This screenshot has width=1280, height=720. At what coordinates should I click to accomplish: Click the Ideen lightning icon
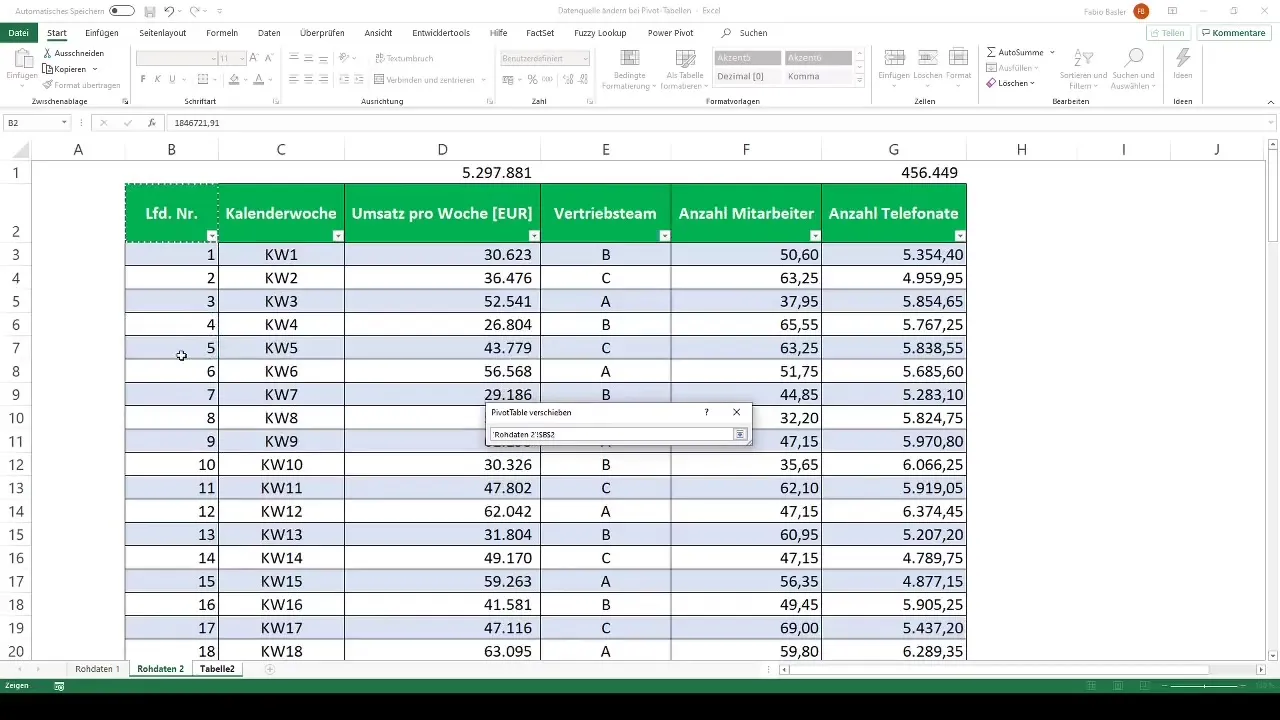click(x=1183, y=58)
